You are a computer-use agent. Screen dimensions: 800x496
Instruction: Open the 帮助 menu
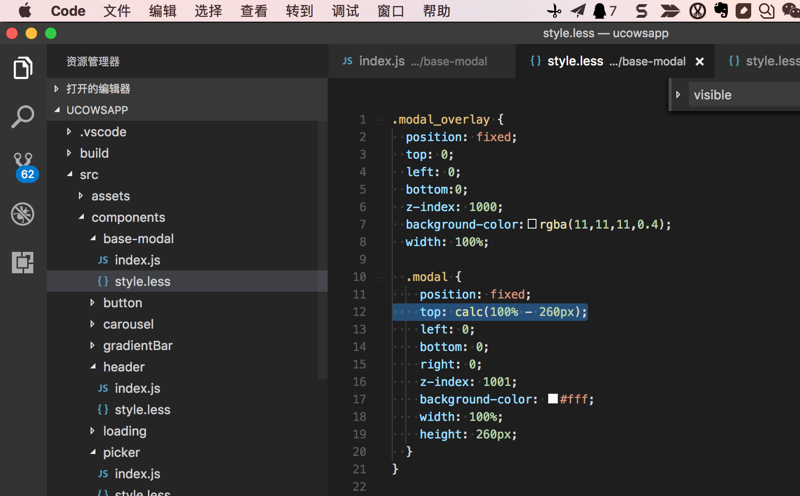437,11
